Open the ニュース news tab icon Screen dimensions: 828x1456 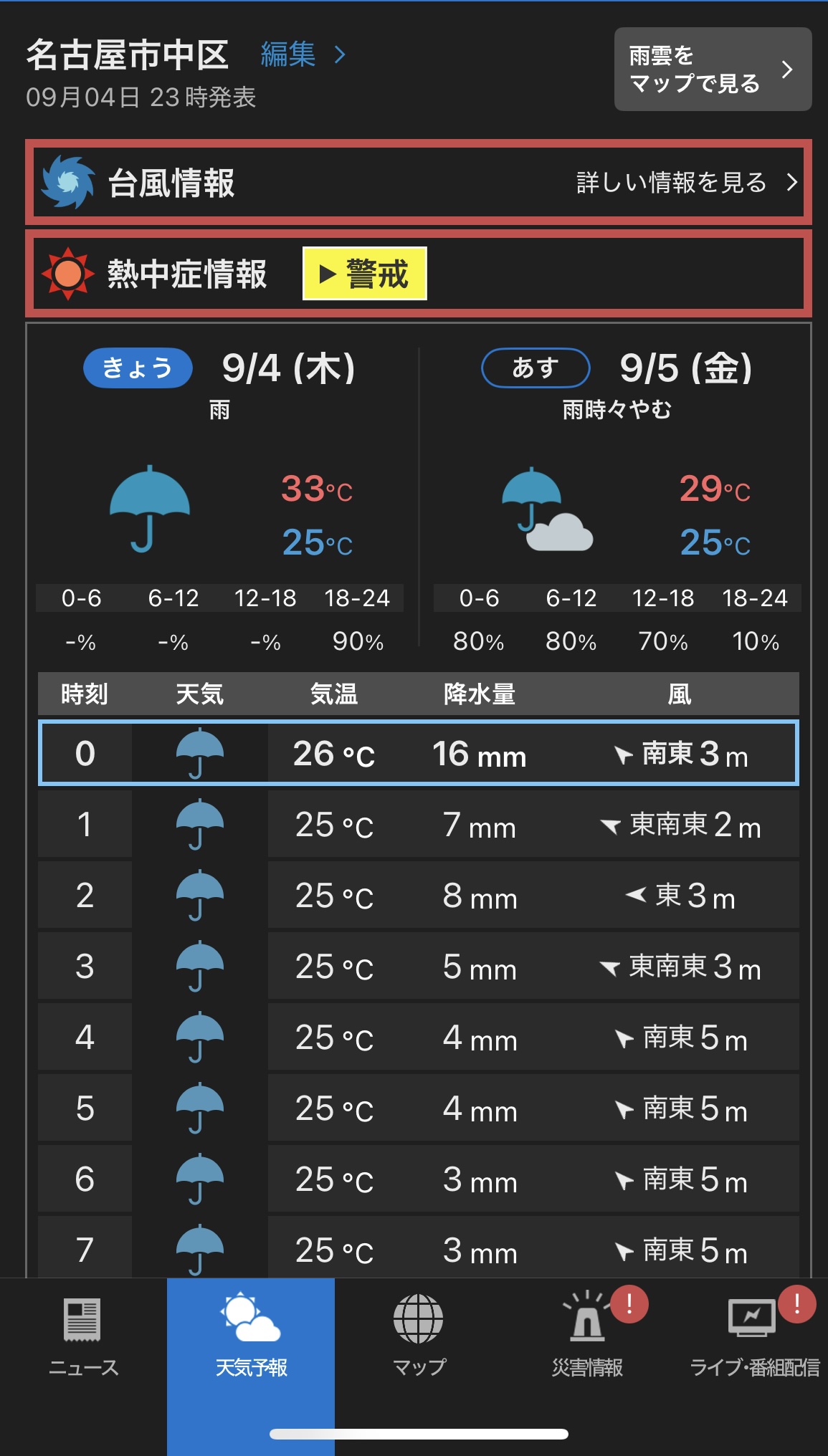coord(83,1319)
